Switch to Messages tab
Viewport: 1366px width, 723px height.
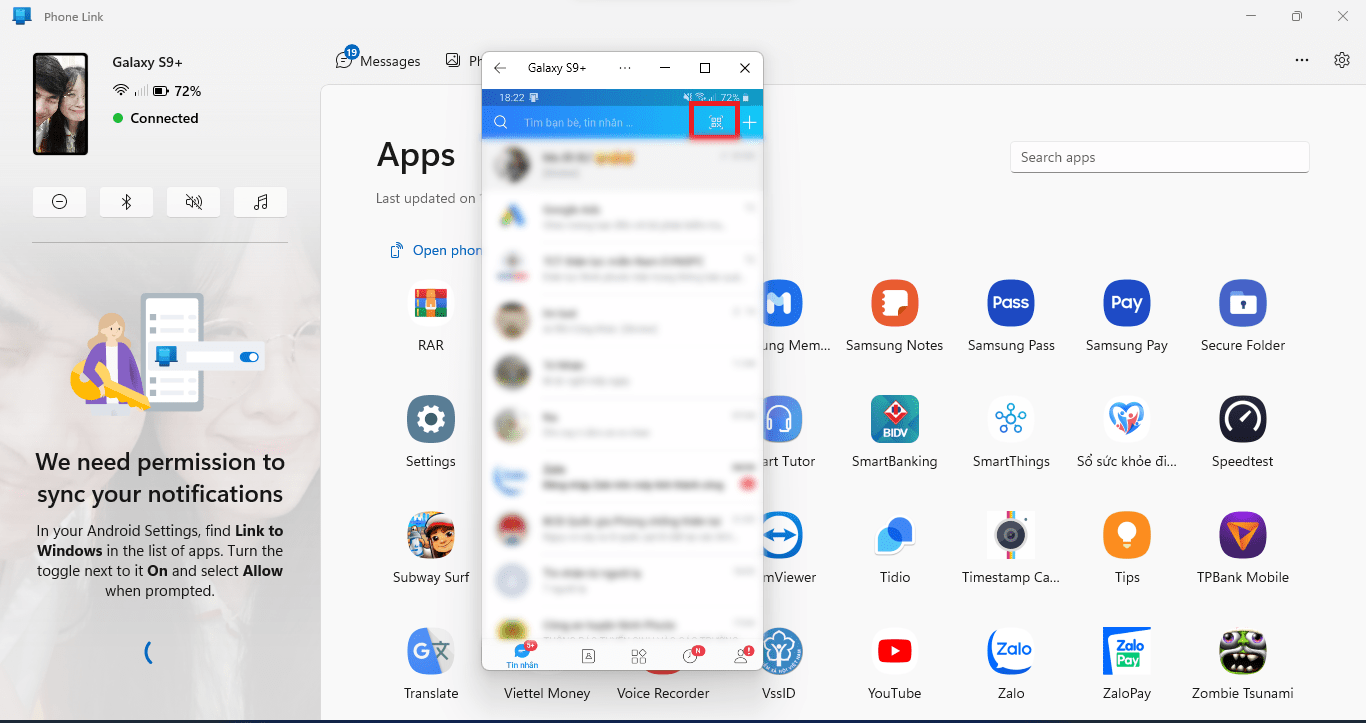coord(379,61)
